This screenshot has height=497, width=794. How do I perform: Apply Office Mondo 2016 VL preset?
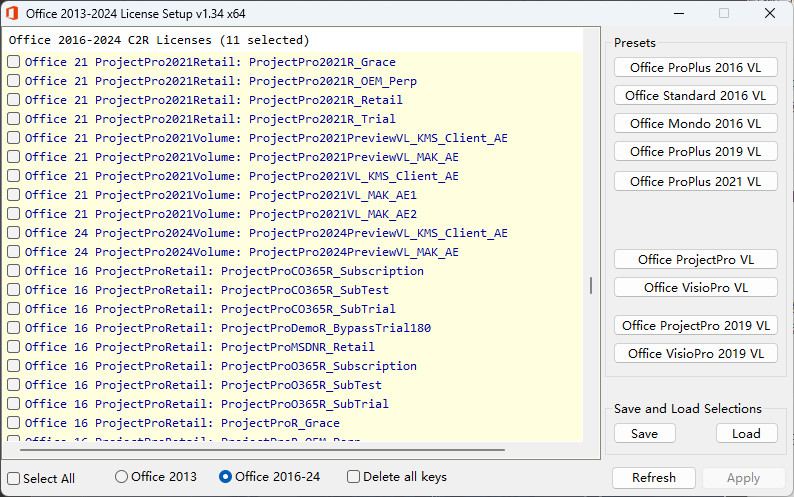tap(695, 123)
